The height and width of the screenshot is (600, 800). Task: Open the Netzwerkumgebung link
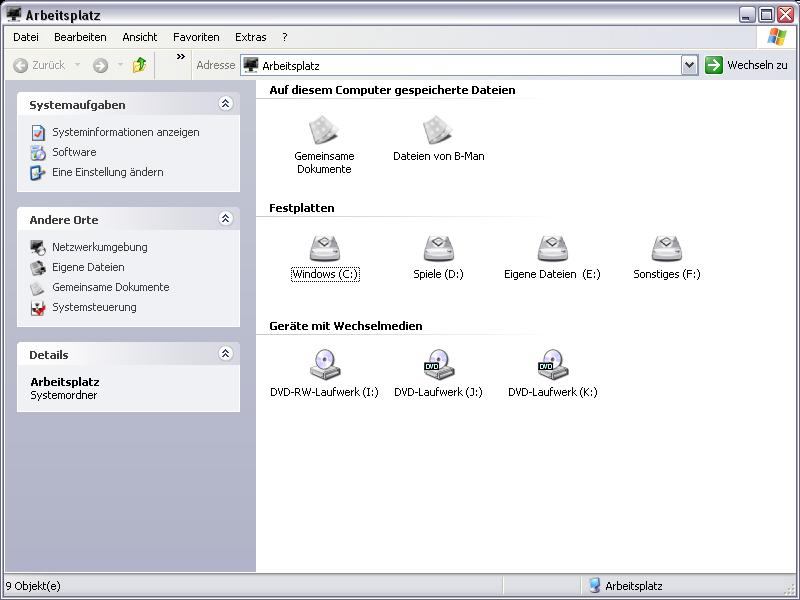coord(99,247)
